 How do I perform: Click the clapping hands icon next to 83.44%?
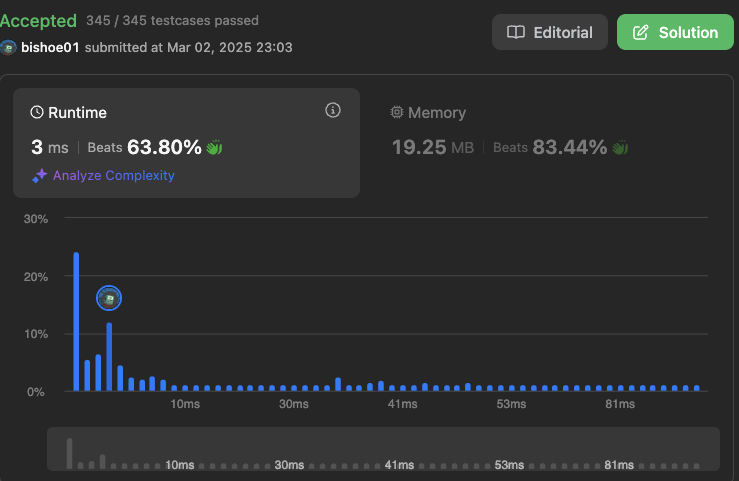[x=620, y=147]
